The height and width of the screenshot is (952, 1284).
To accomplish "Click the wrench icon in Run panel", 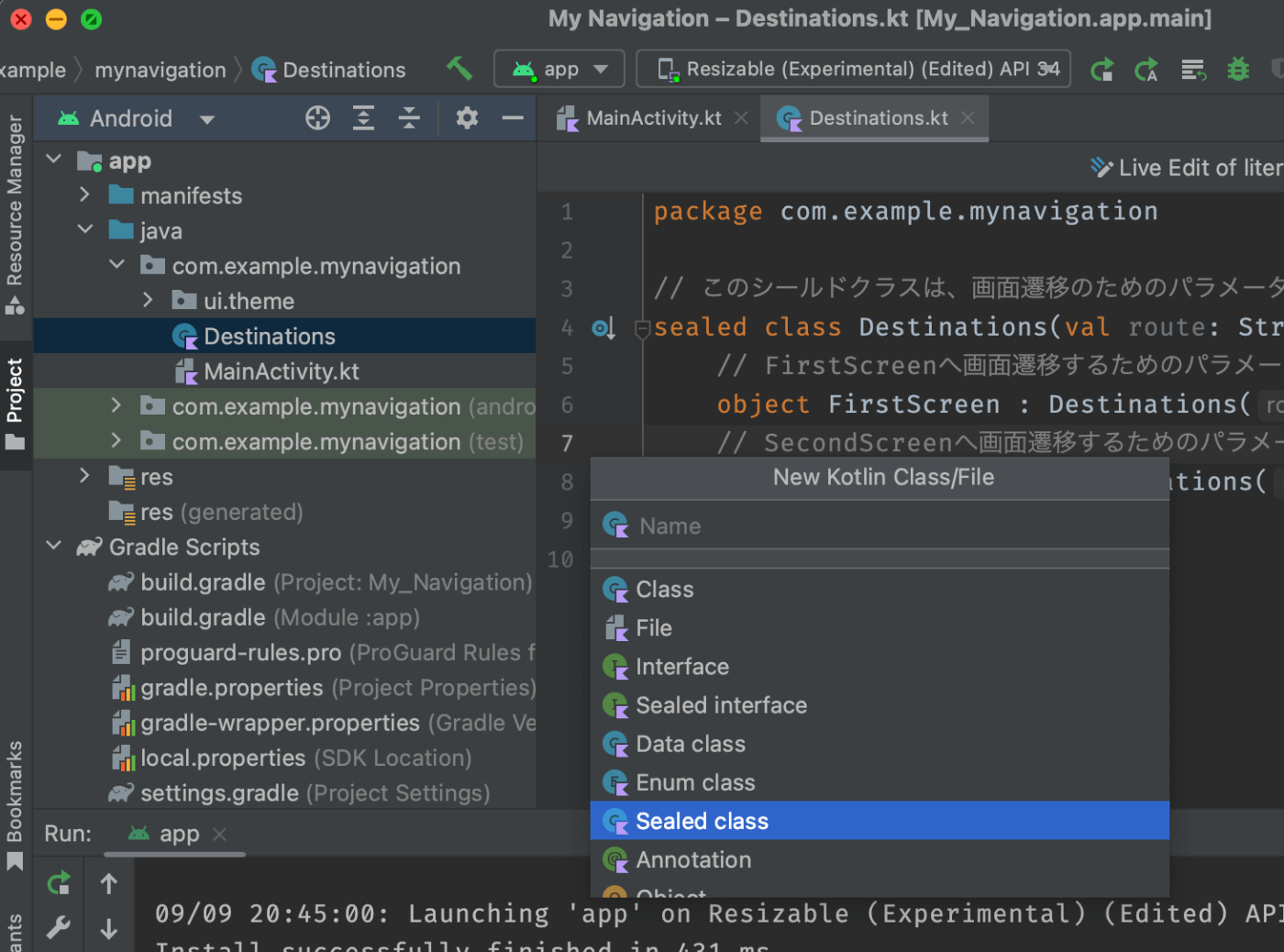I will [59, 929].
